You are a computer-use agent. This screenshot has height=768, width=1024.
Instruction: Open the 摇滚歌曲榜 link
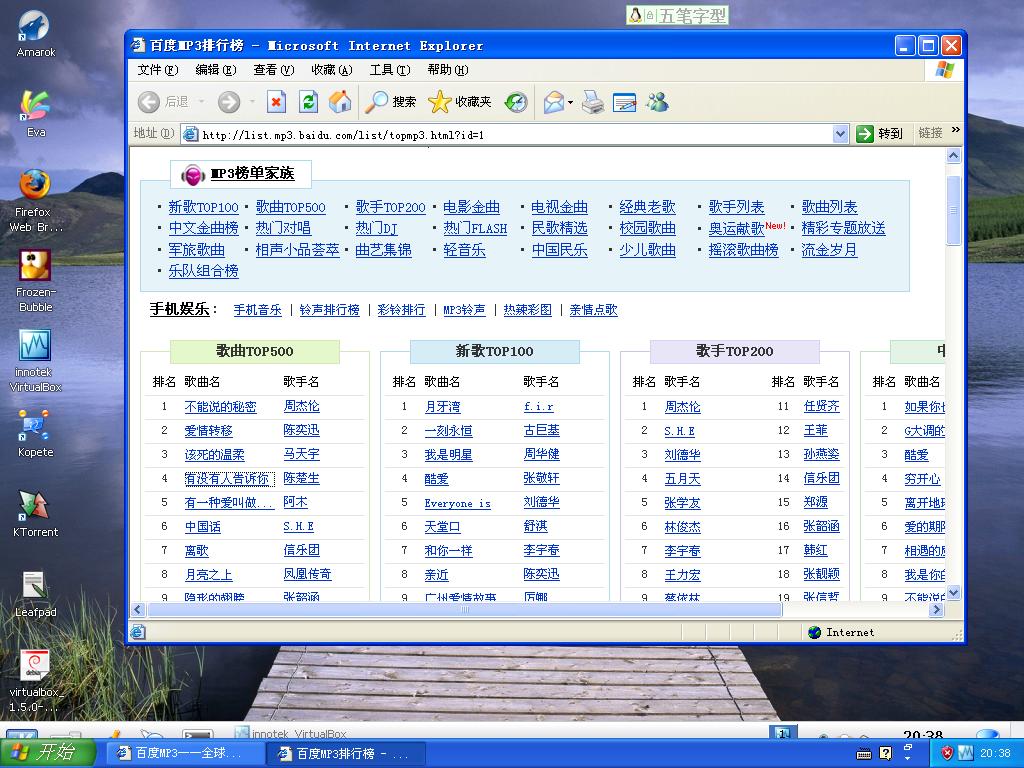coord(743,250)
